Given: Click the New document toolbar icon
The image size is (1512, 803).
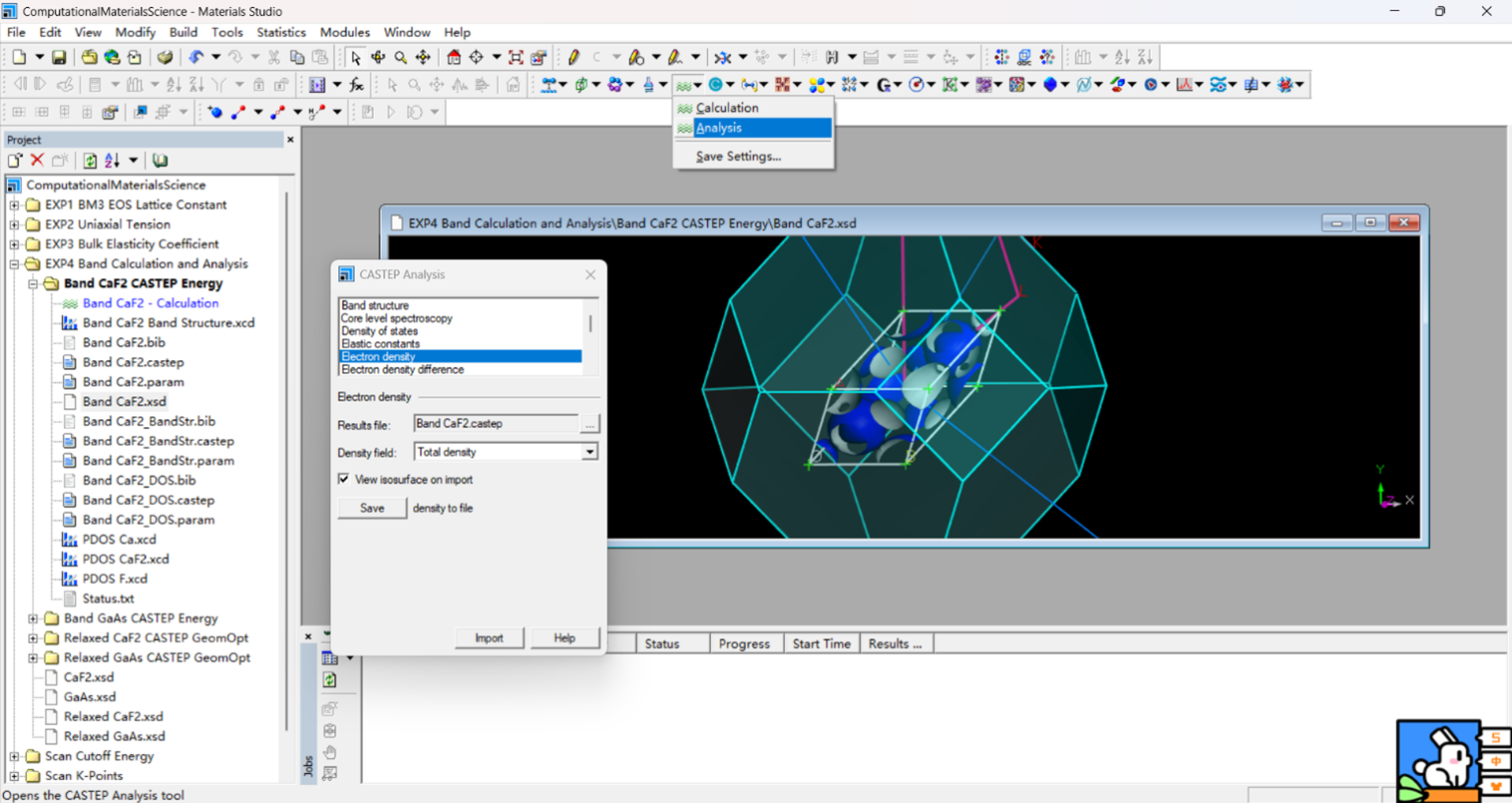Looking at the screenshot, I should (19, 58).
